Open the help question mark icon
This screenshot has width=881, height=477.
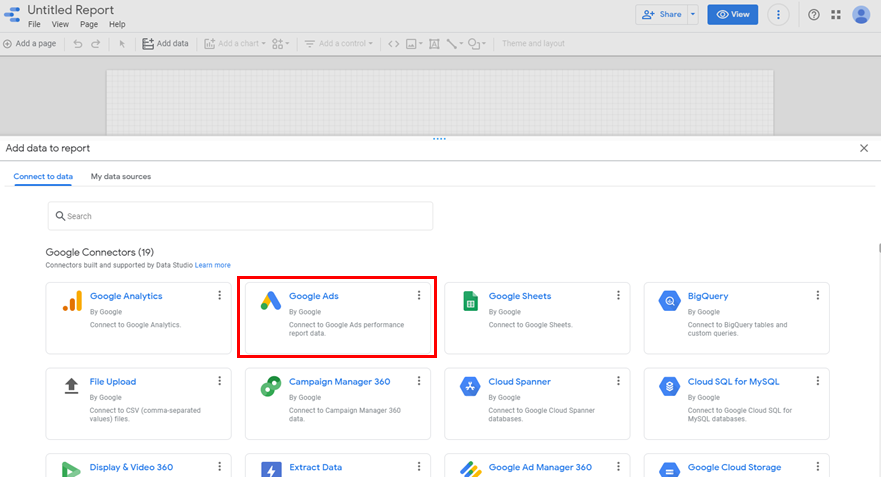pyautogui.click(x=814, y=15)
